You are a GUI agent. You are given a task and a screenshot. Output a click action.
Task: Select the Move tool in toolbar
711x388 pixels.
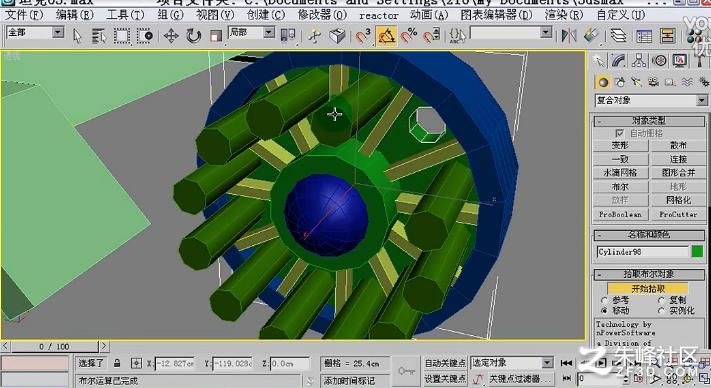171,36
